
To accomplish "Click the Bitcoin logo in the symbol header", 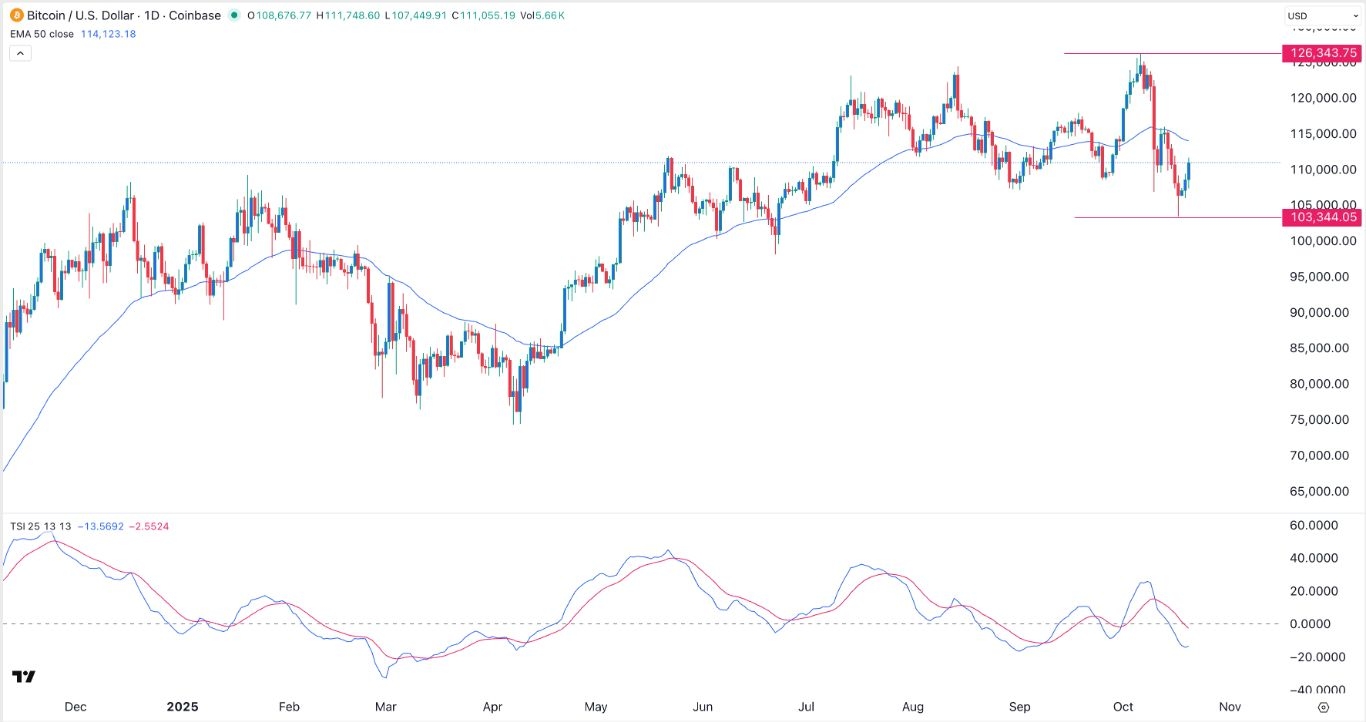I will [14, 16].
